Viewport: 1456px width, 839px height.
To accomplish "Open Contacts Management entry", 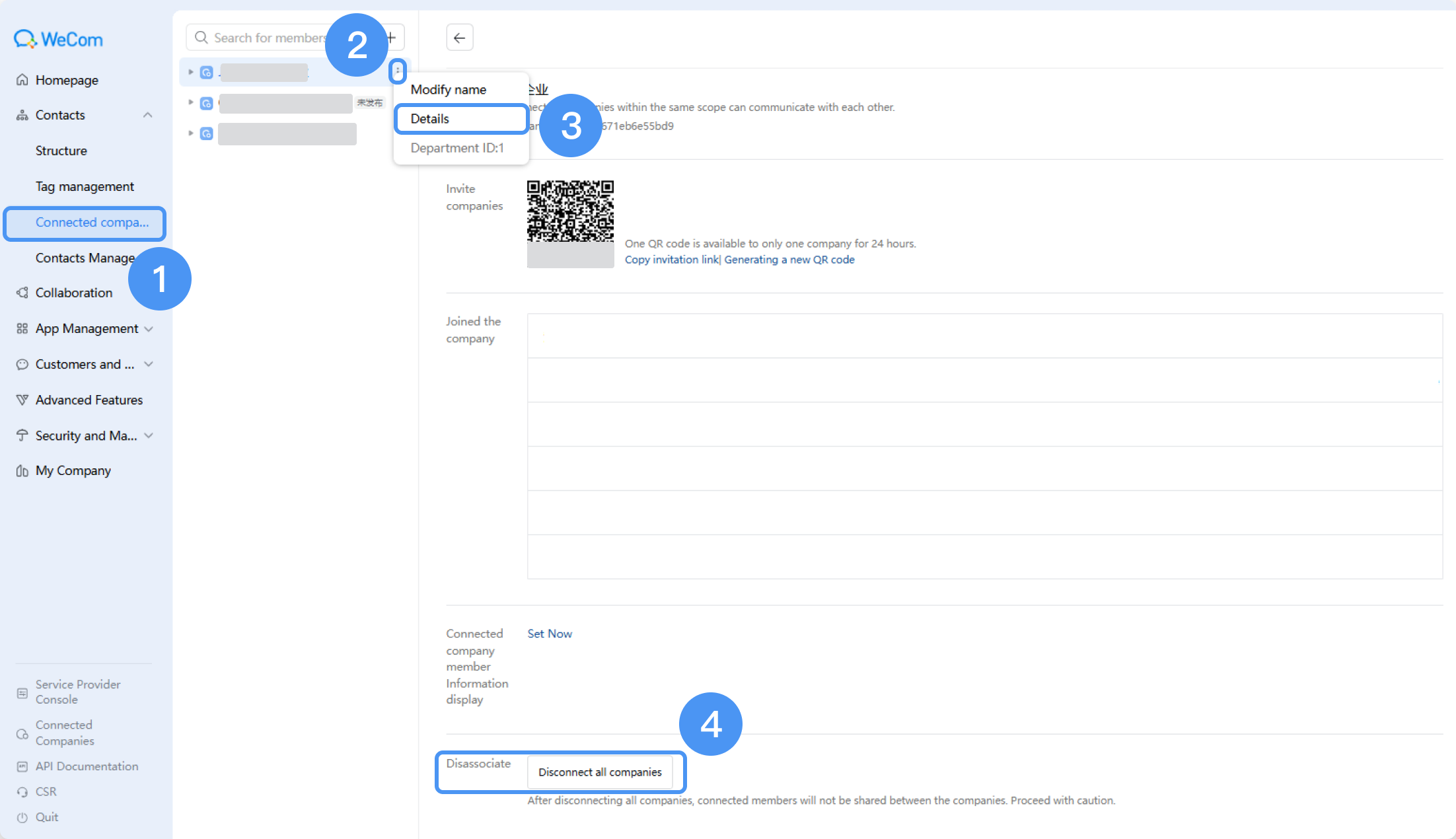I will 85,258.
